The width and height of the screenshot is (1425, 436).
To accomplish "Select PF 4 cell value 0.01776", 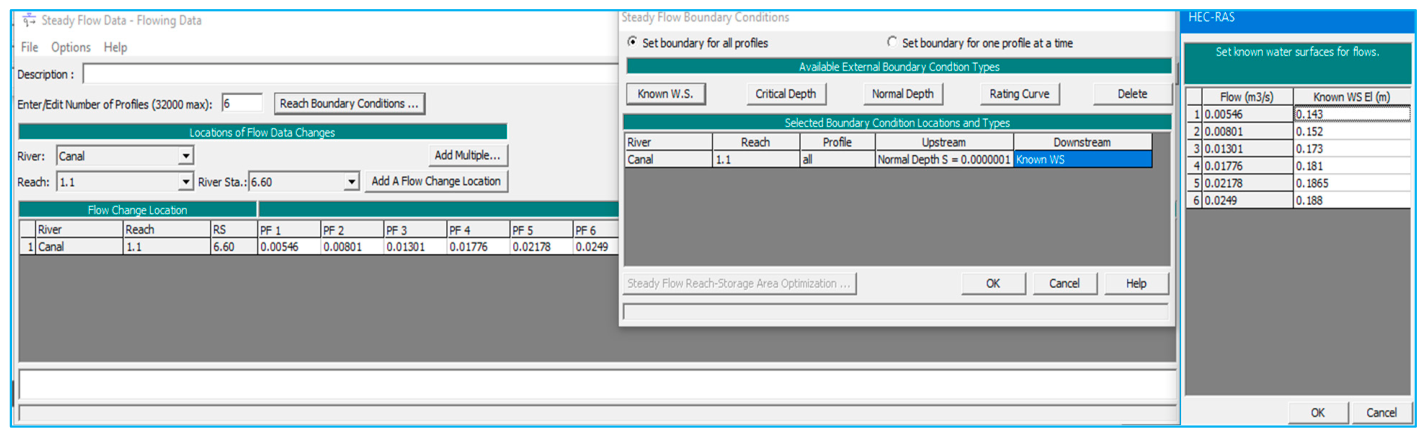I will pos(478,246).
